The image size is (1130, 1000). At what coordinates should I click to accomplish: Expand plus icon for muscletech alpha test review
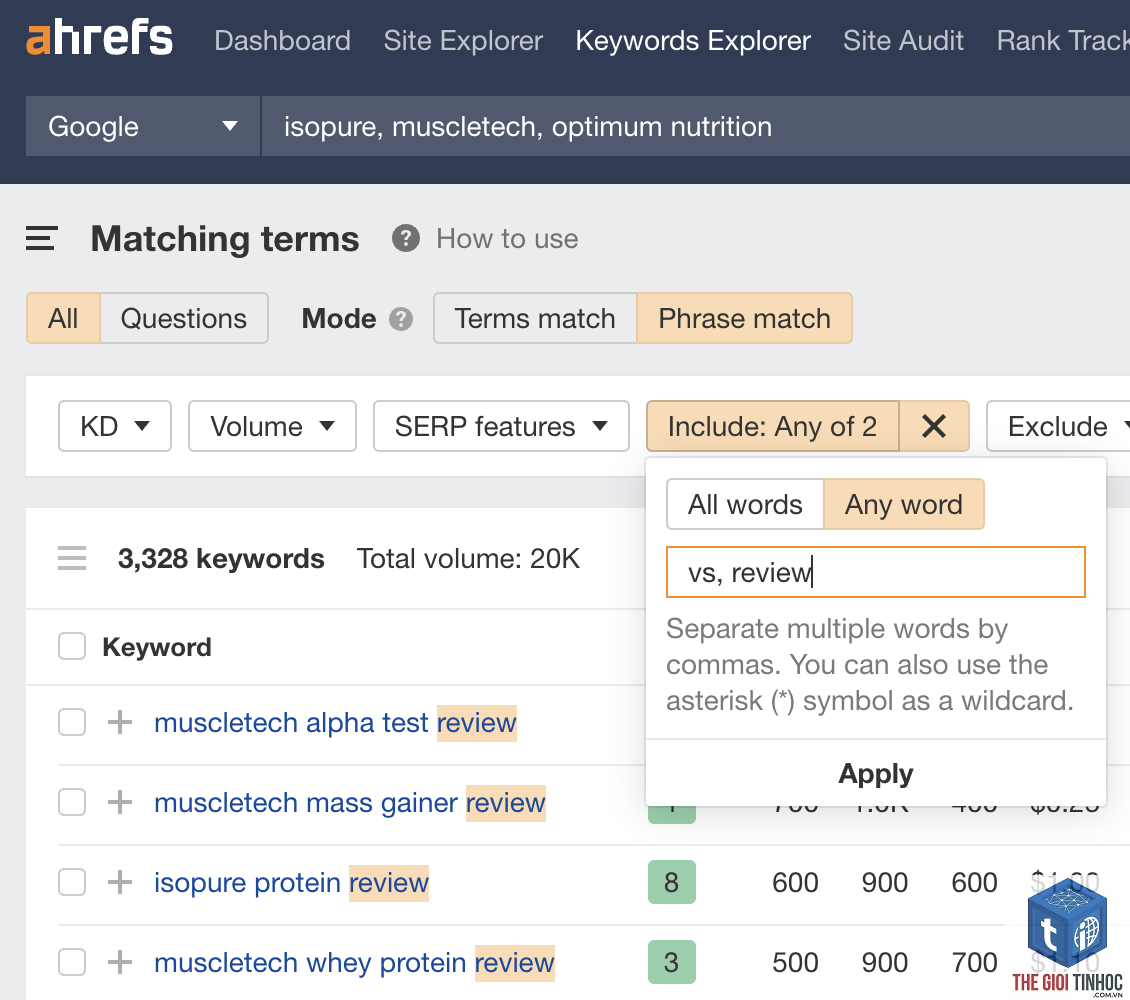pyautogui.click(x=120, y=722)
